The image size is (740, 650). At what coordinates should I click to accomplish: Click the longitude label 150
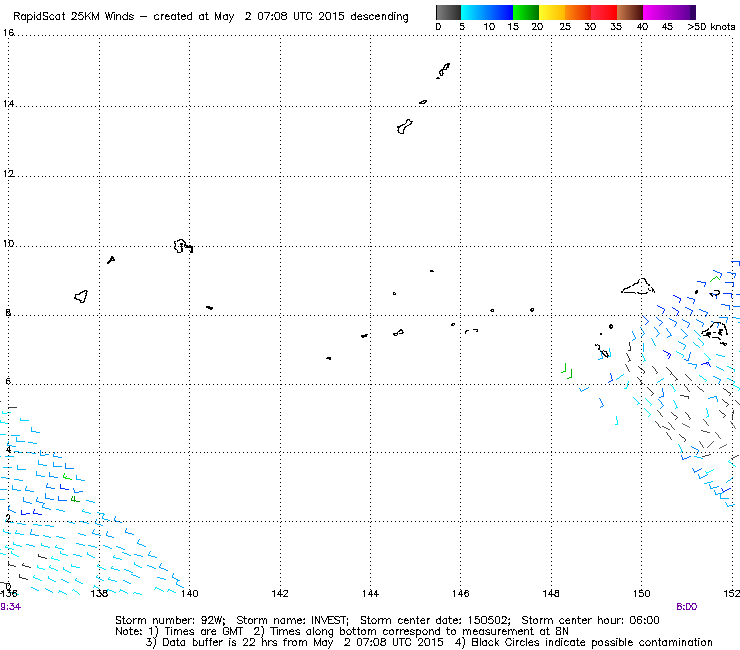[x=641, y=593]
